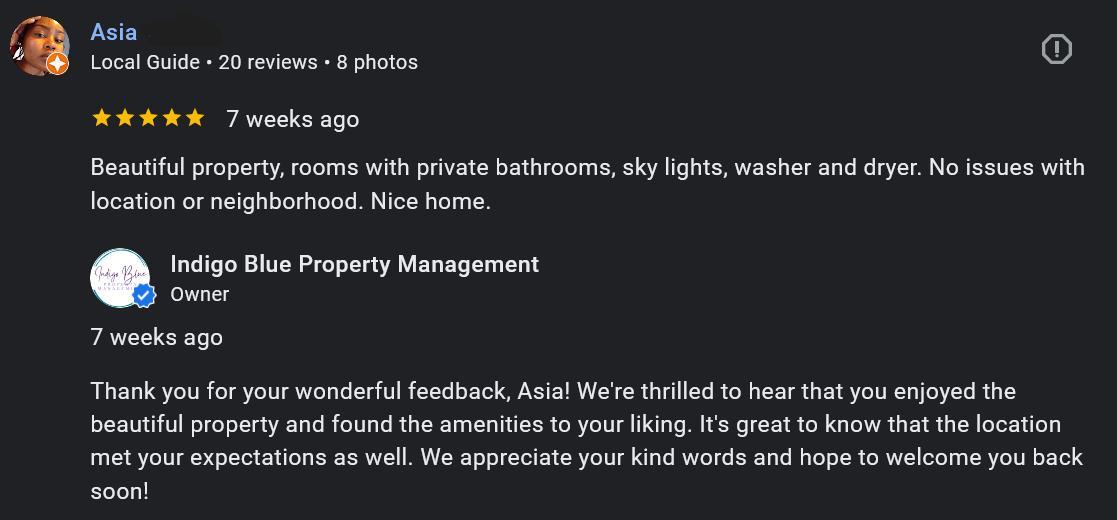Click the Owner label under business name
The image size is (1117, 520).
200,294
